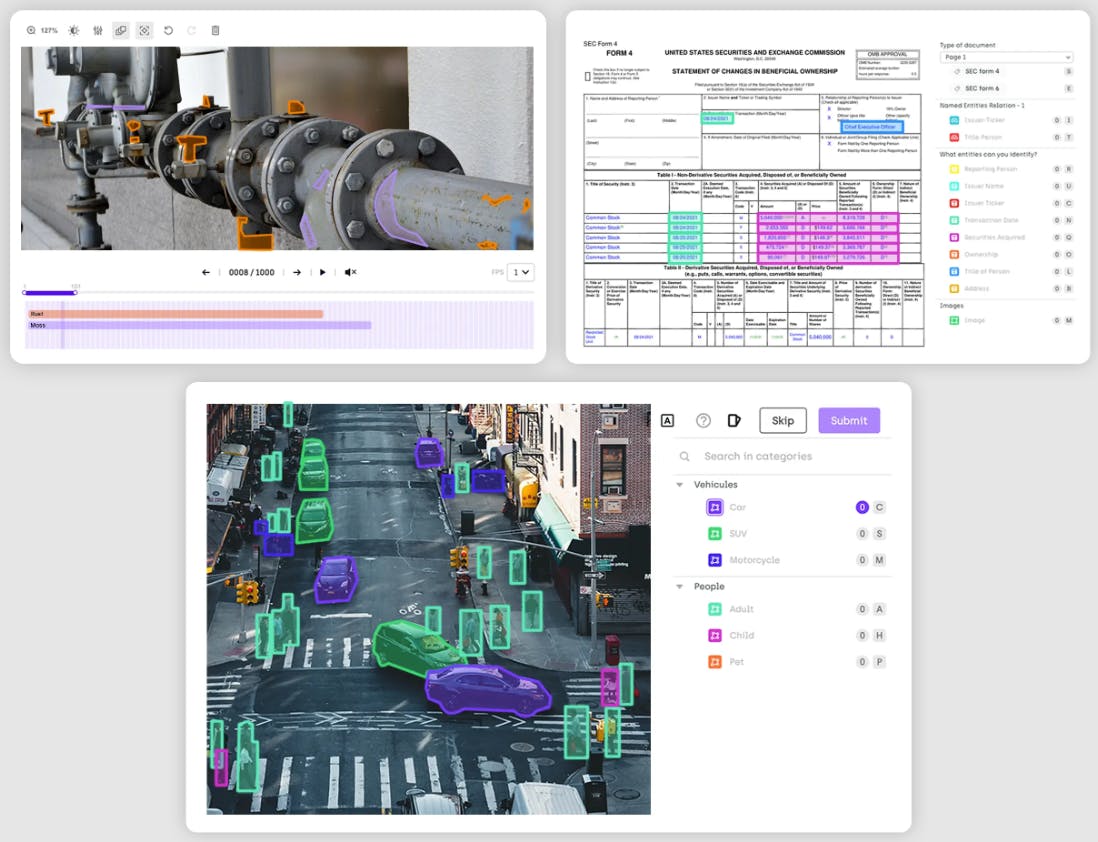Open the FPS dropdown
This screenshot has height=842, width=1098.
tap(520, 272)
